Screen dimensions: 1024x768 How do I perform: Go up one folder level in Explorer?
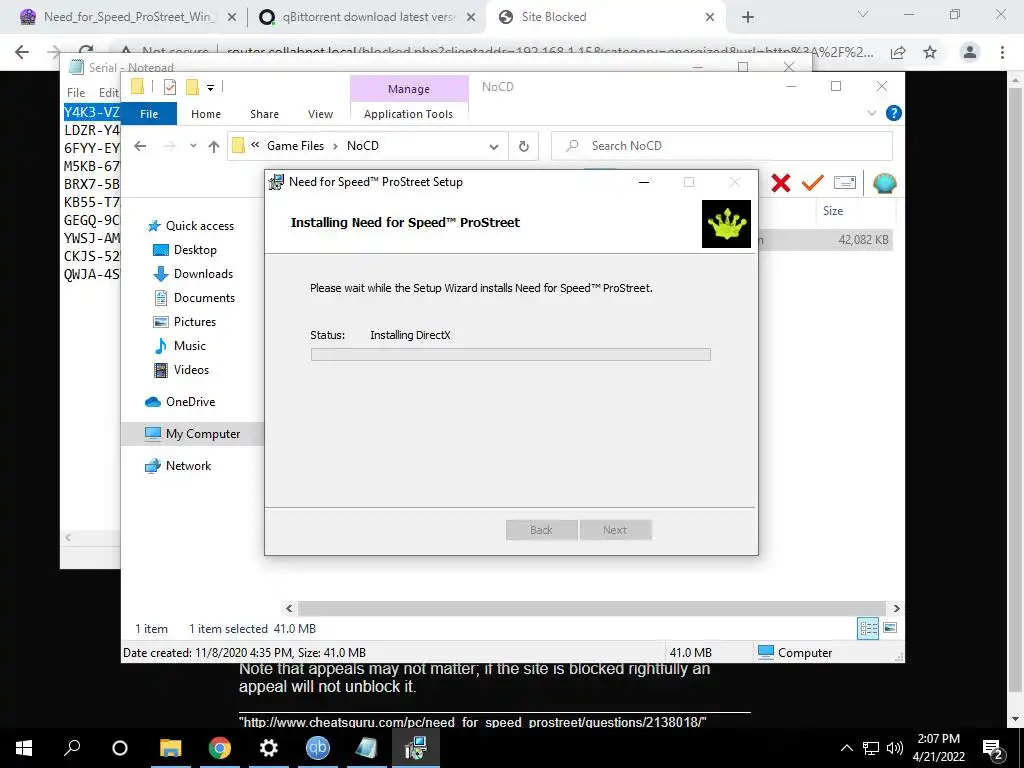click(x=214, y=146)
